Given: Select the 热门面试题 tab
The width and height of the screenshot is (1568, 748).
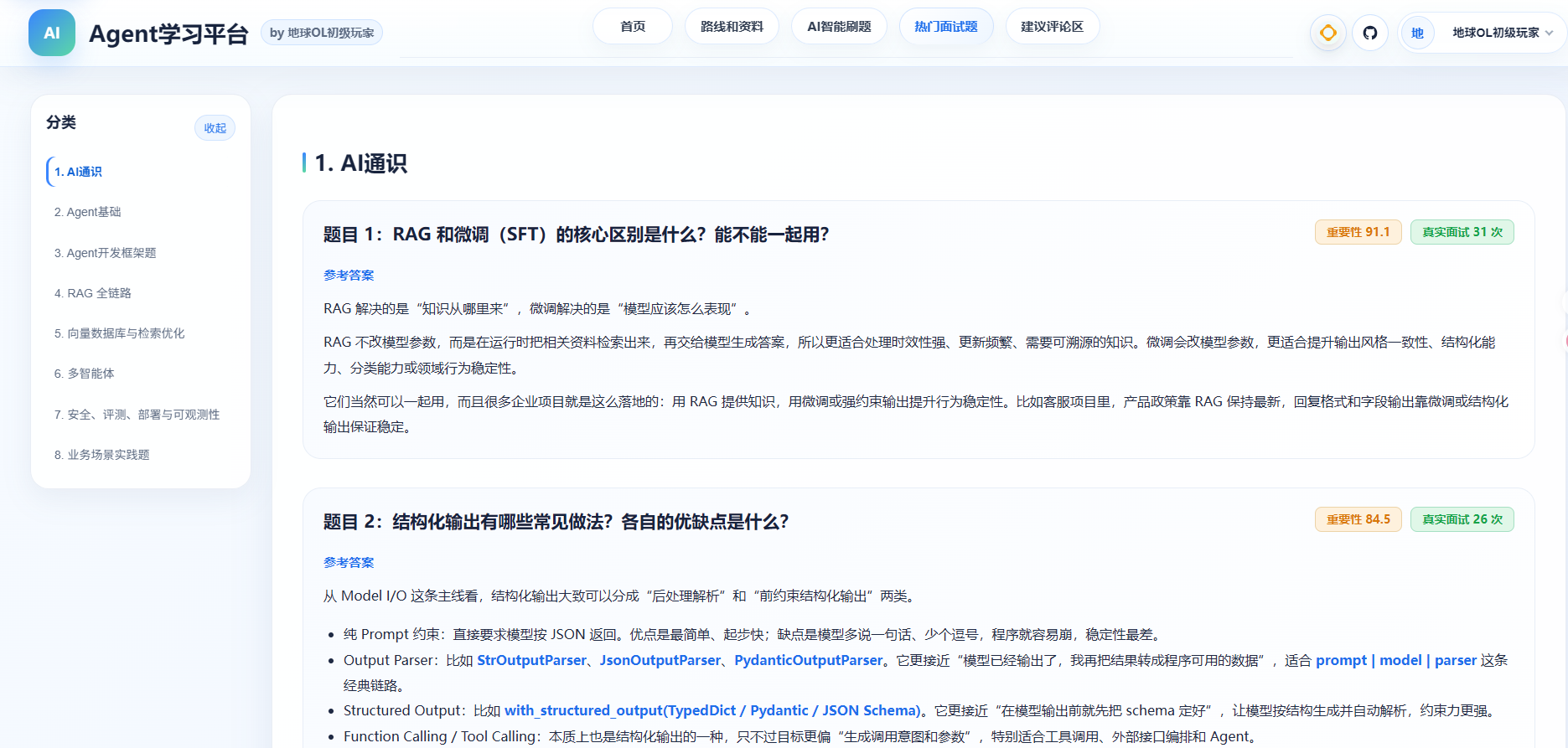Looking at the screenshot, I should point(946,26).
